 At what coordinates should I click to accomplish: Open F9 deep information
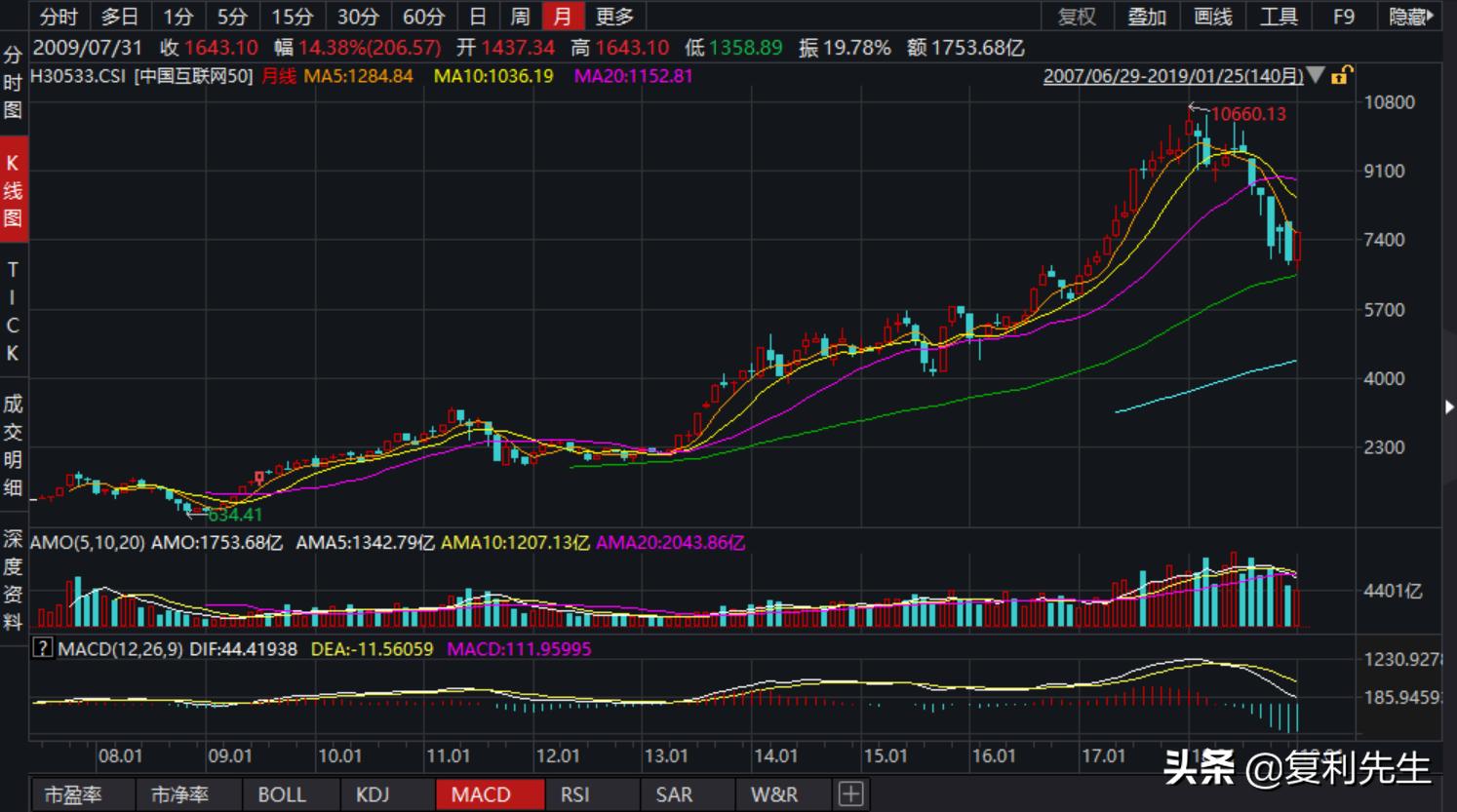click(x=1344, y=17)
